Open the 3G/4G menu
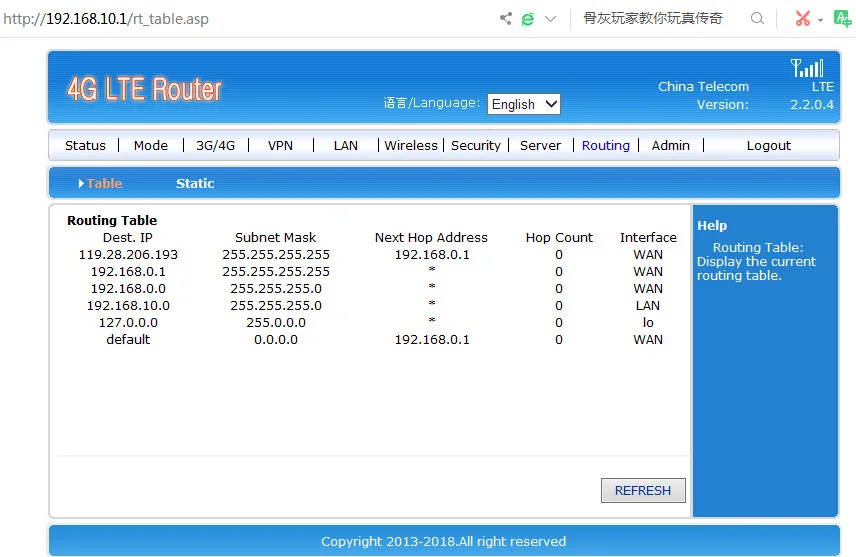Viewport: 856px width, 557px height. pos(216,145)
